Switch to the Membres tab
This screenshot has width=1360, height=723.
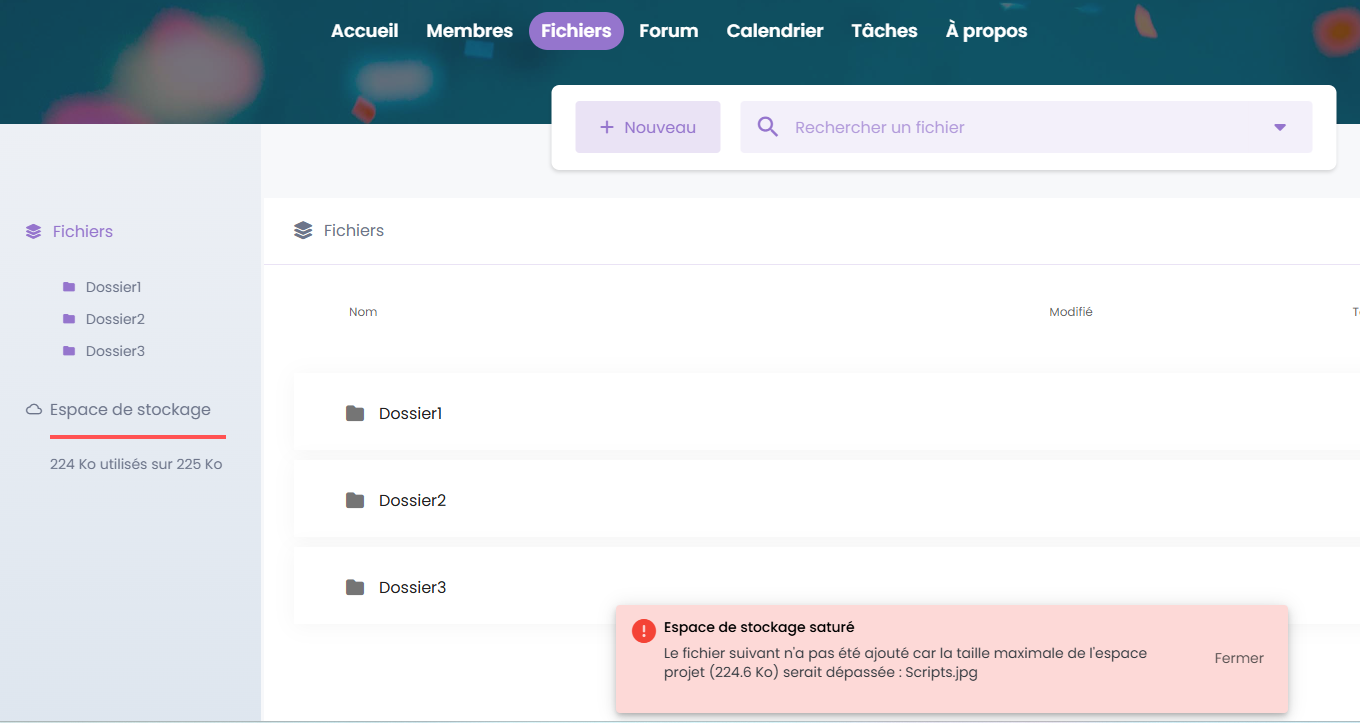[469, 31]
